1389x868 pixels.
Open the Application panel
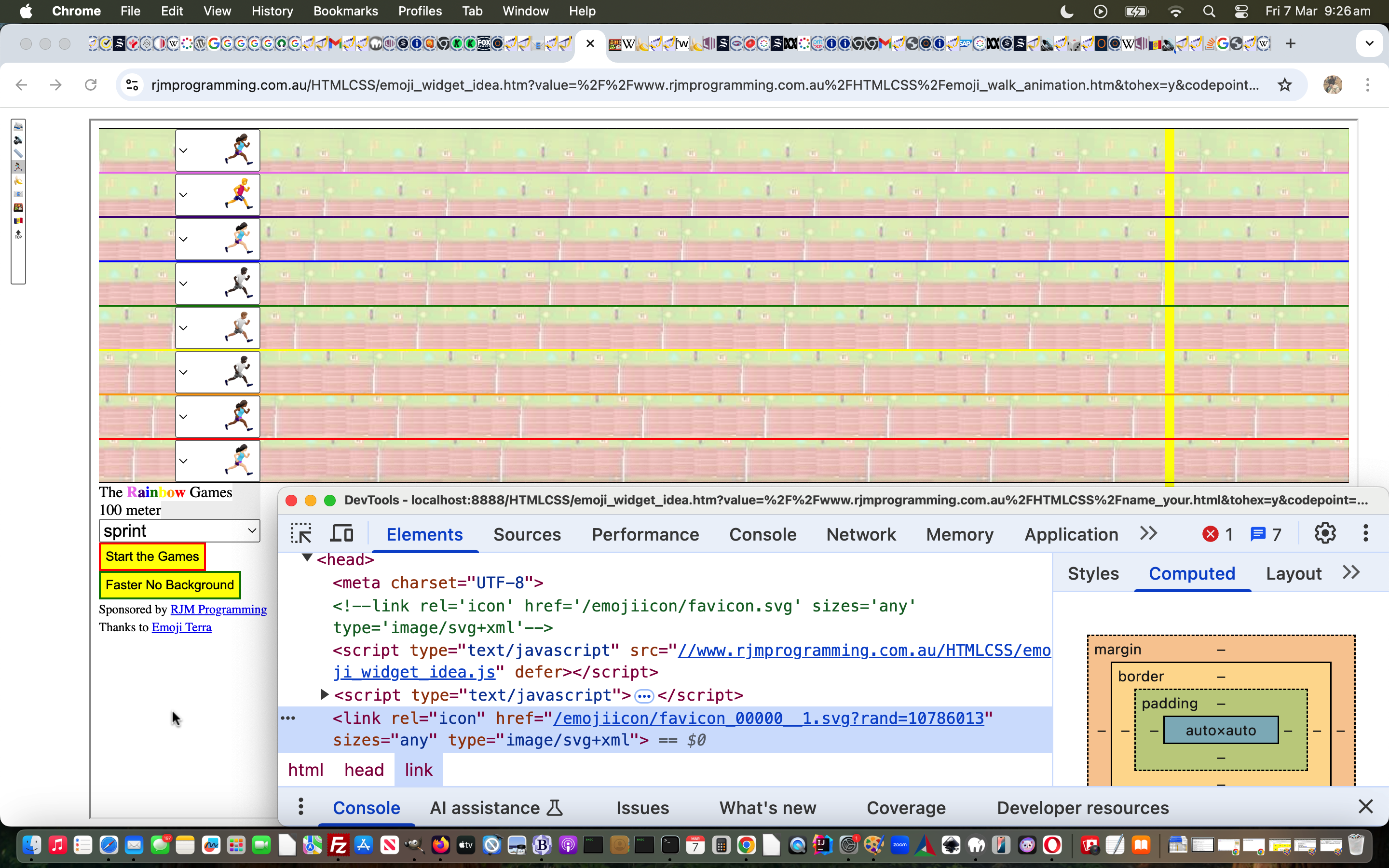click(1071, 534)
